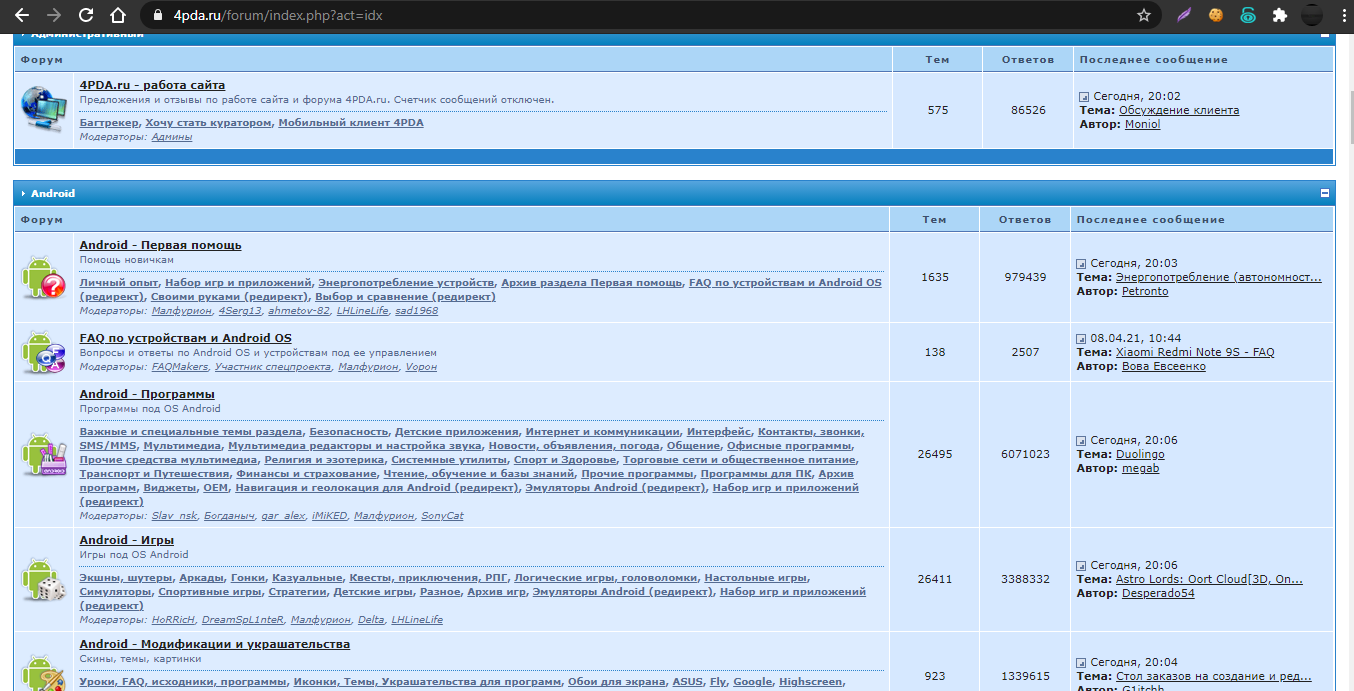View author Desperado54's profile
This screenshot has width=1354, height=691.
pos(1158,593)
